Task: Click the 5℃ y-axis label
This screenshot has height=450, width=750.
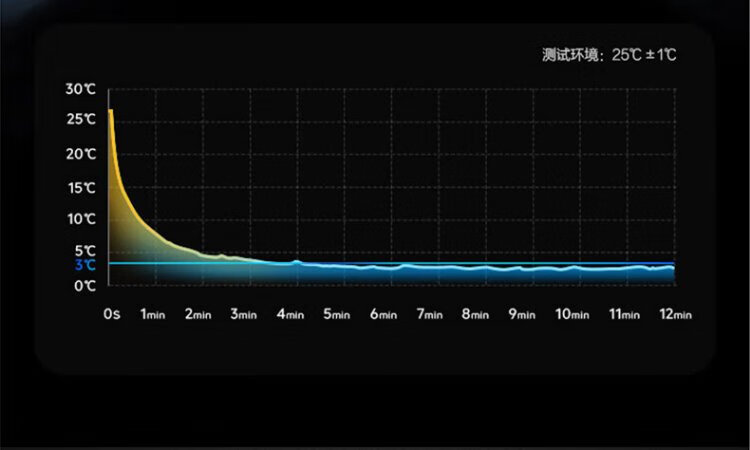Action: [85, 250]
